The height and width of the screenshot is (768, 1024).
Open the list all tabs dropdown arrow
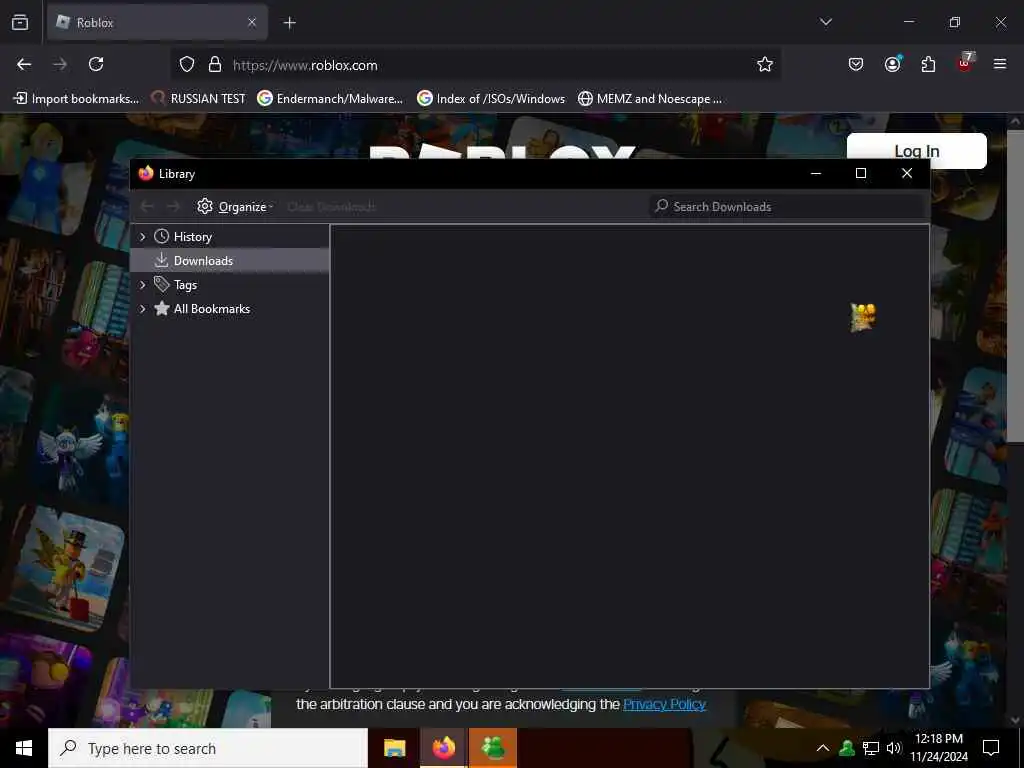click(825, 22)
